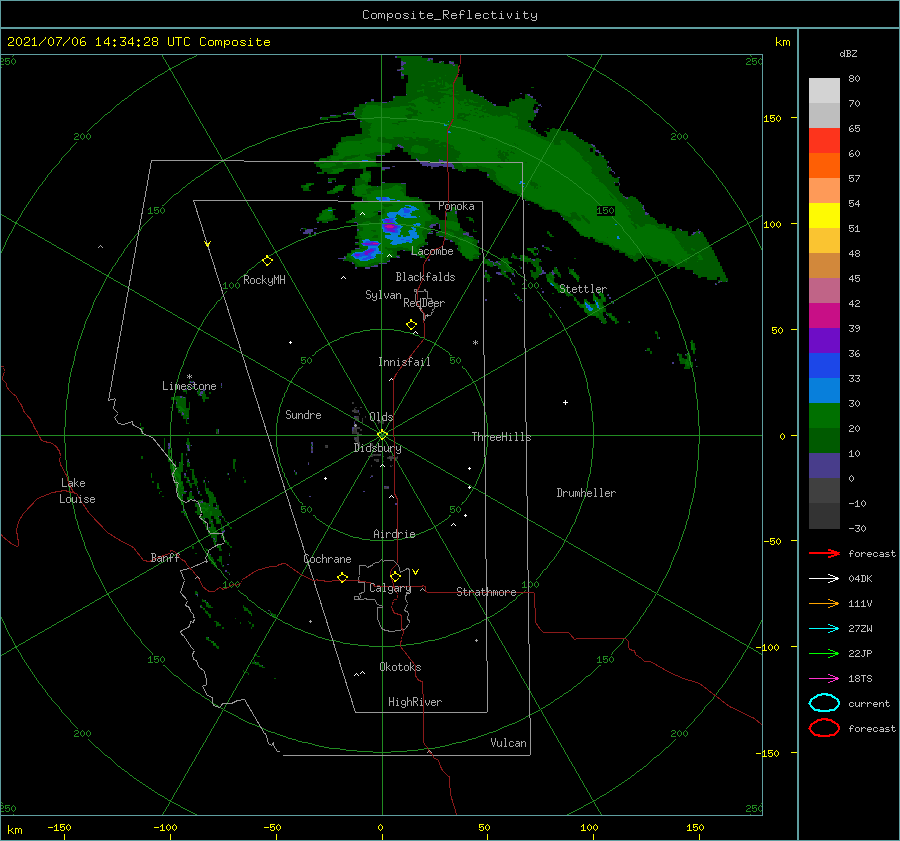Click the Stettler label

[x=583, y=289]
